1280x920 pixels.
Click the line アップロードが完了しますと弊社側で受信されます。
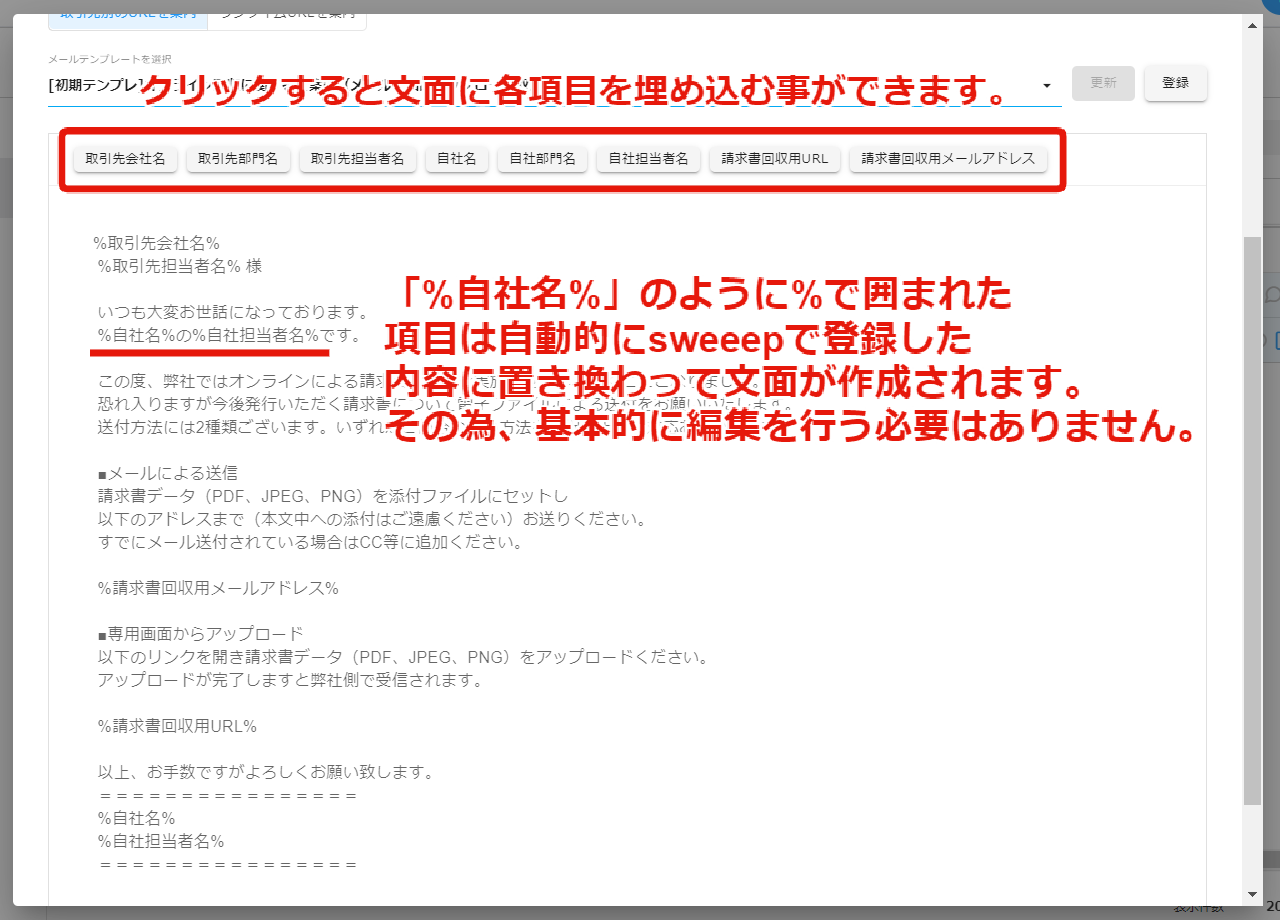(x=290, y=681)
